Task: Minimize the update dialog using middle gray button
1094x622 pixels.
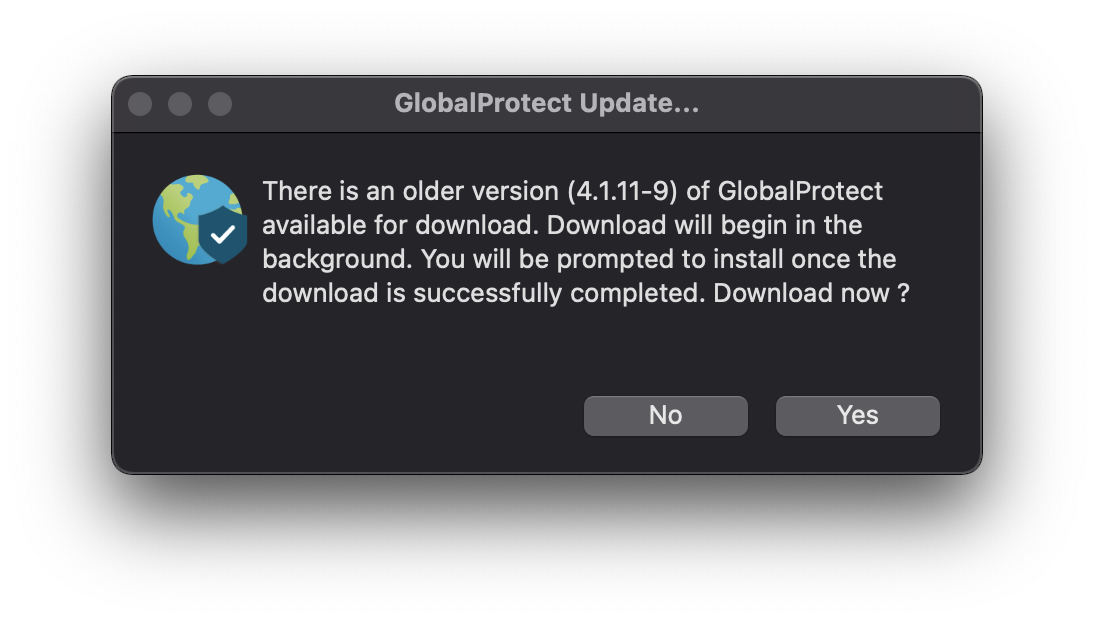Action: click(180, 104)
